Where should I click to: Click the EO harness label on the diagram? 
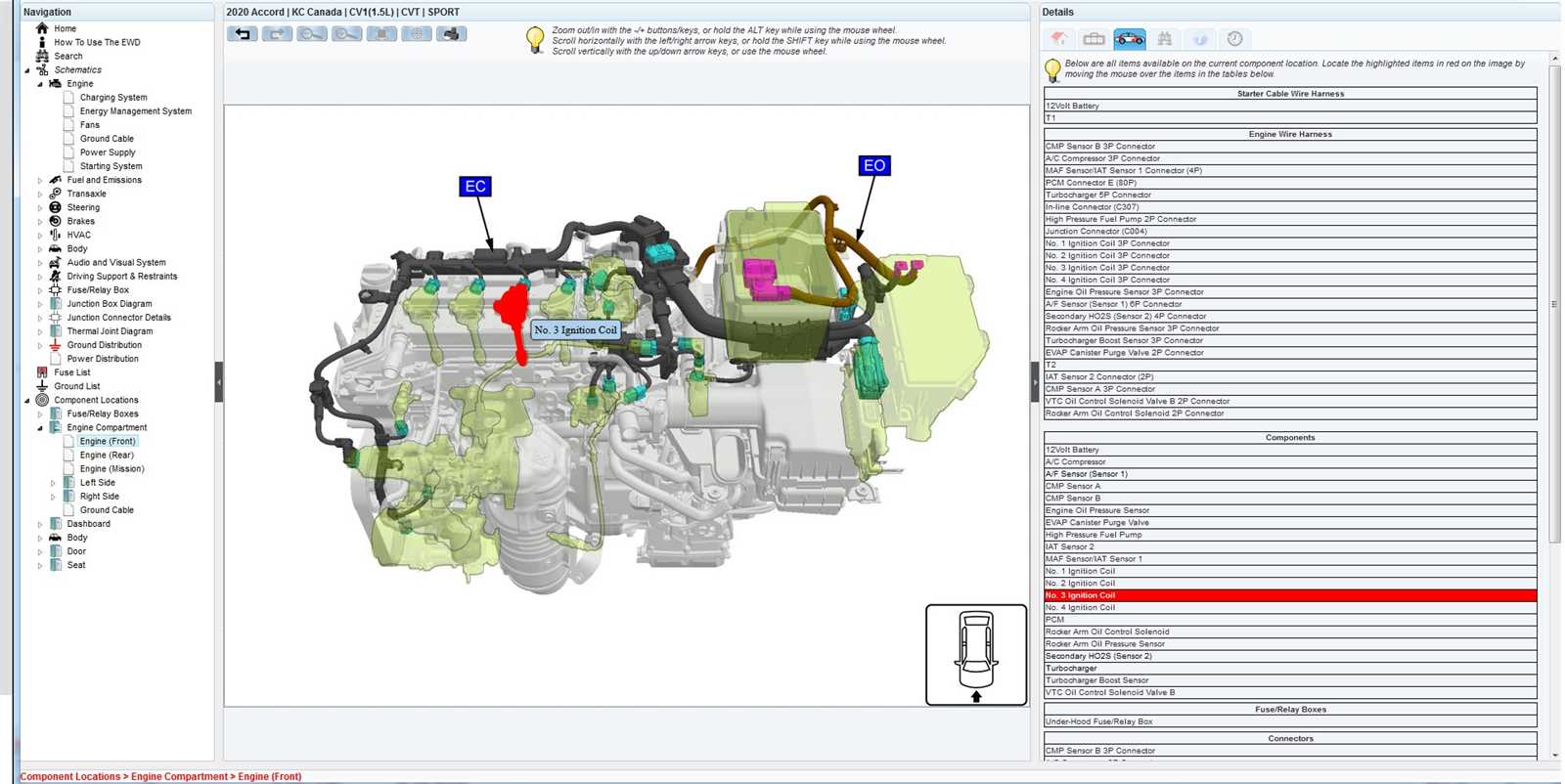point(874,165)
